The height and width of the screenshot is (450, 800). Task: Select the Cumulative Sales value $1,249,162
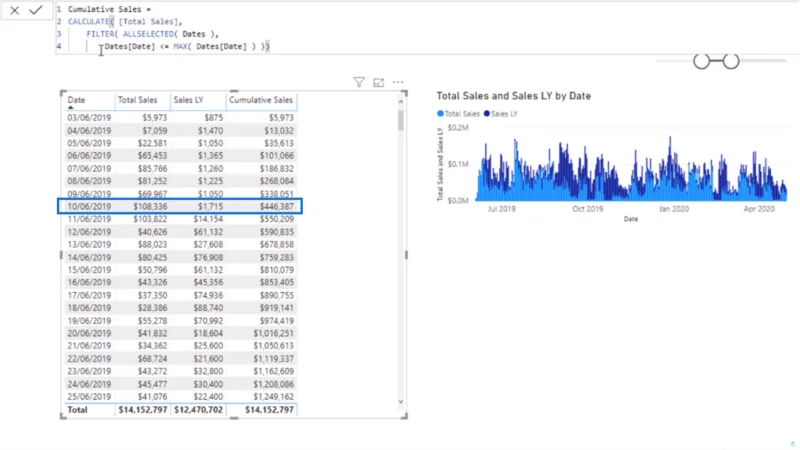273,397
